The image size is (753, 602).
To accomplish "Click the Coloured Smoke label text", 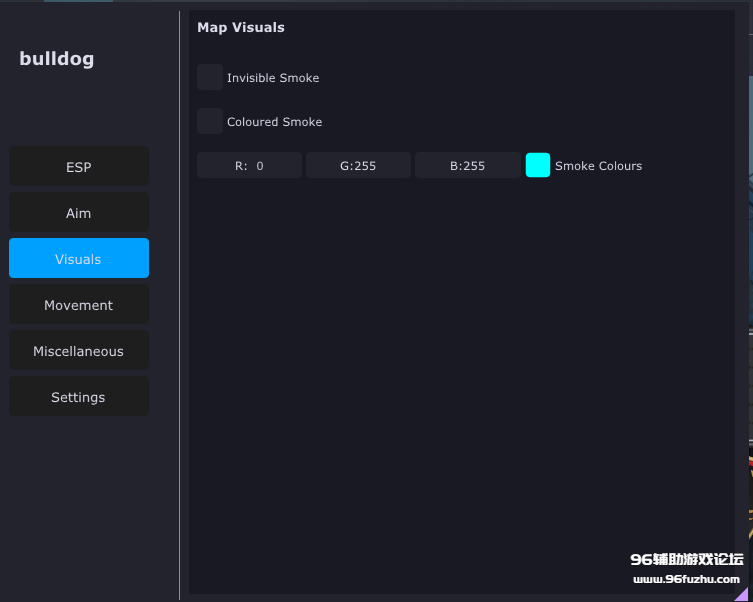I will pyautogui.click(x=274, y=122).
